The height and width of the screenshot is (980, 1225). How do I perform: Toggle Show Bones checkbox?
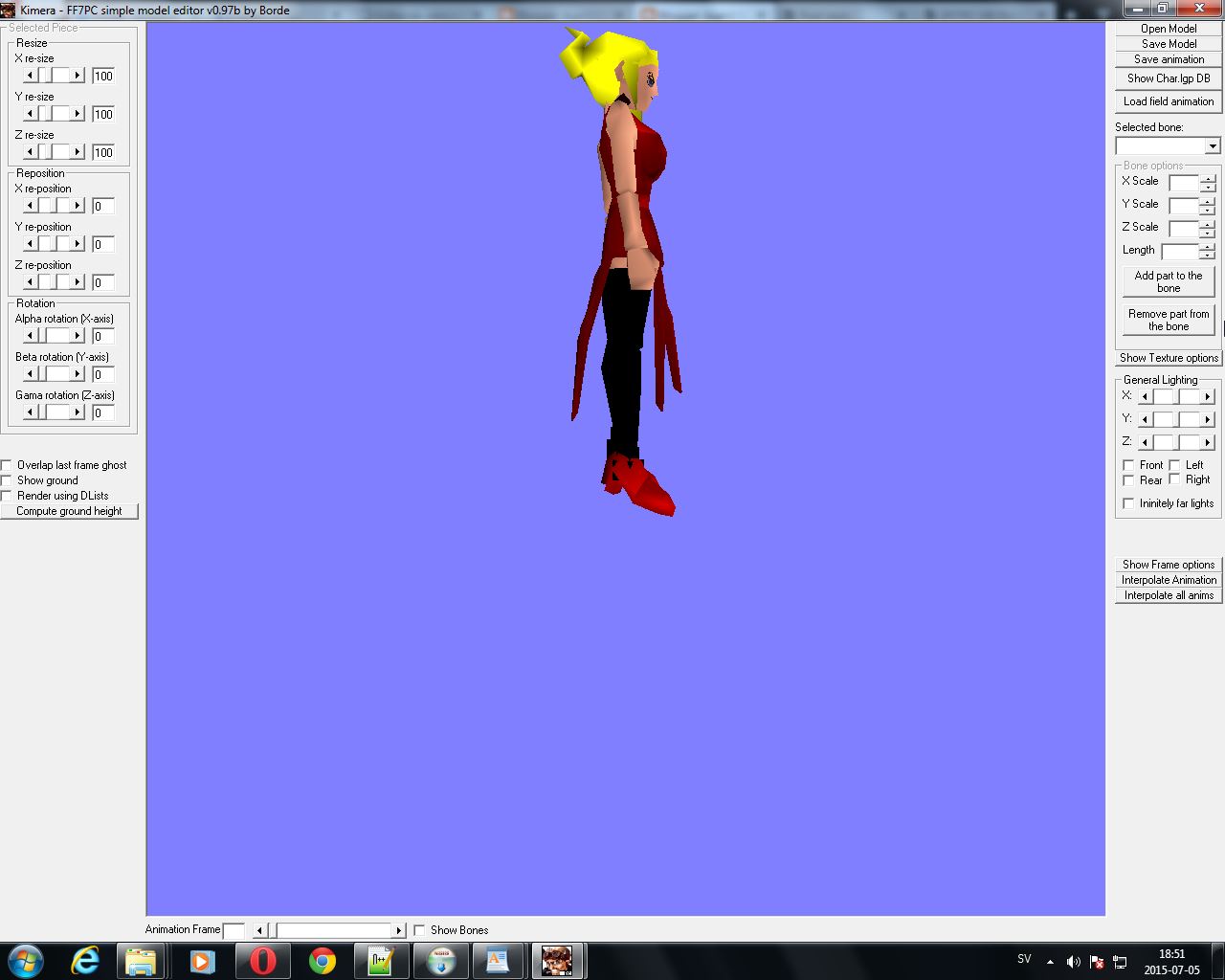point(419,930)
